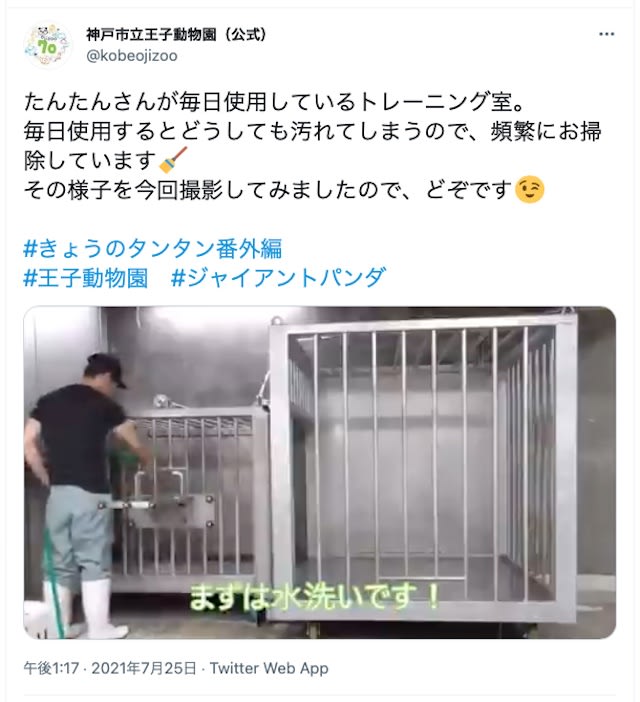Play the panda training room video
The height and width of the screenshot is (702, 640).
tap(320, 472)
